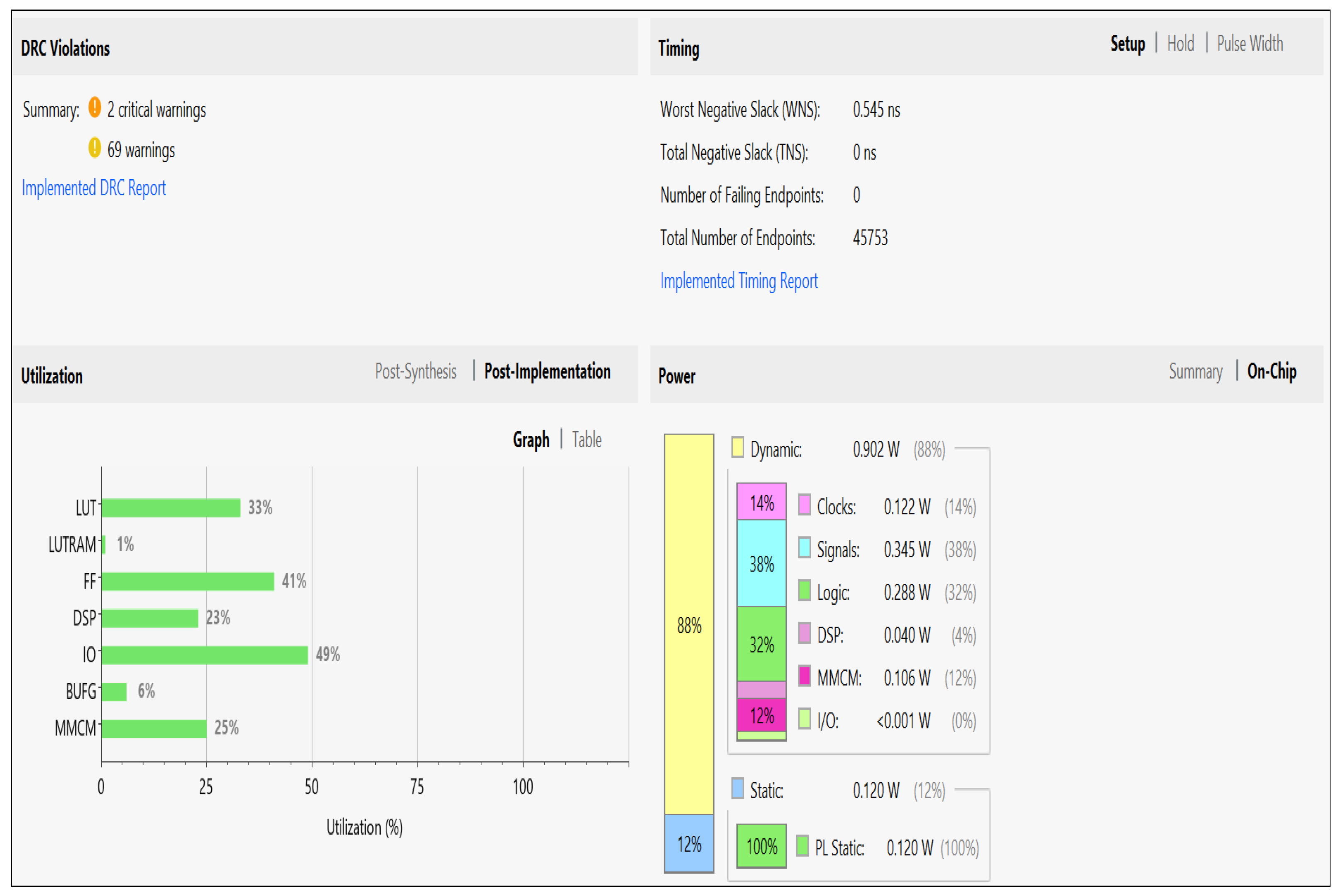
Task: Click the magenta MMCM legend swatch
Action: [804, 676]
